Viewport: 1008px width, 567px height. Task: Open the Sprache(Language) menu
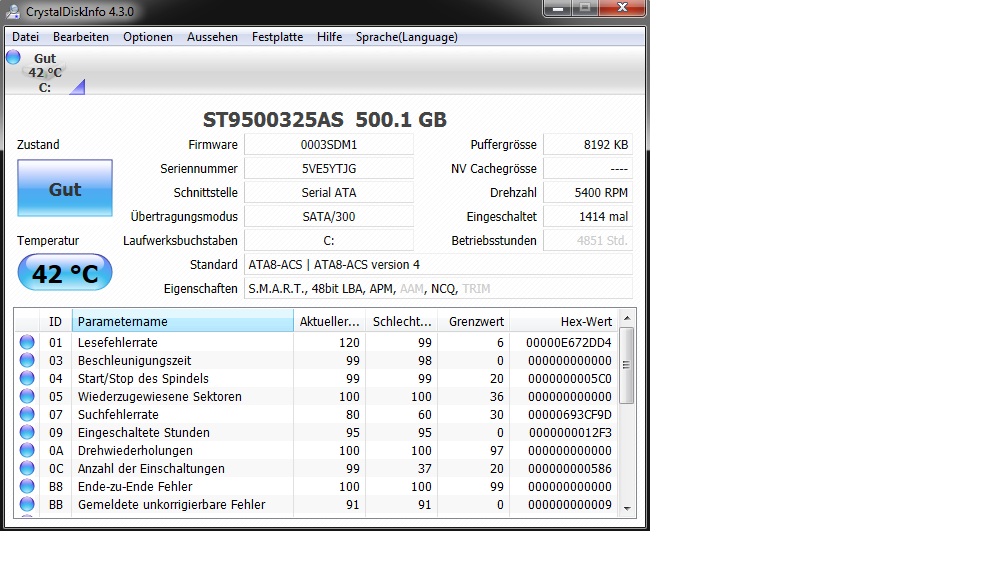407,37
